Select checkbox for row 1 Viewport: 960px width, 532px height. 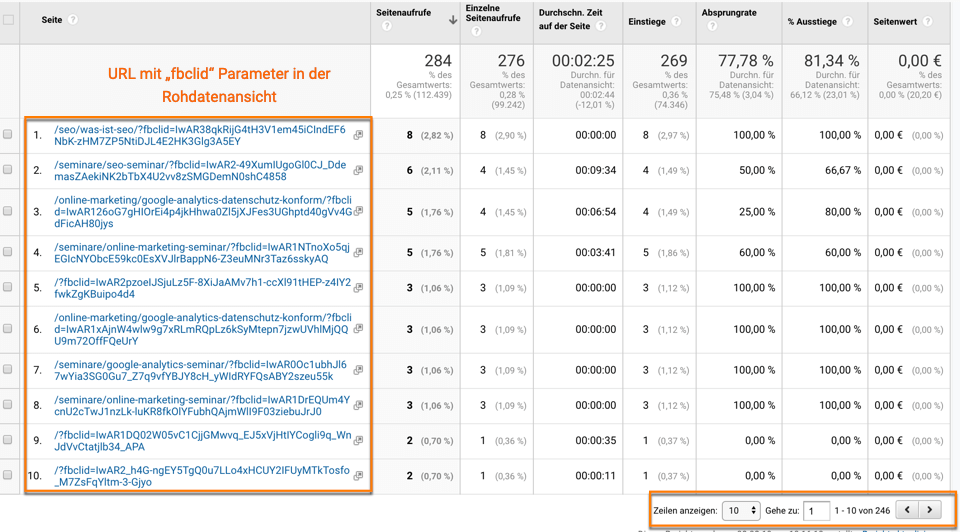coord(7,134)
